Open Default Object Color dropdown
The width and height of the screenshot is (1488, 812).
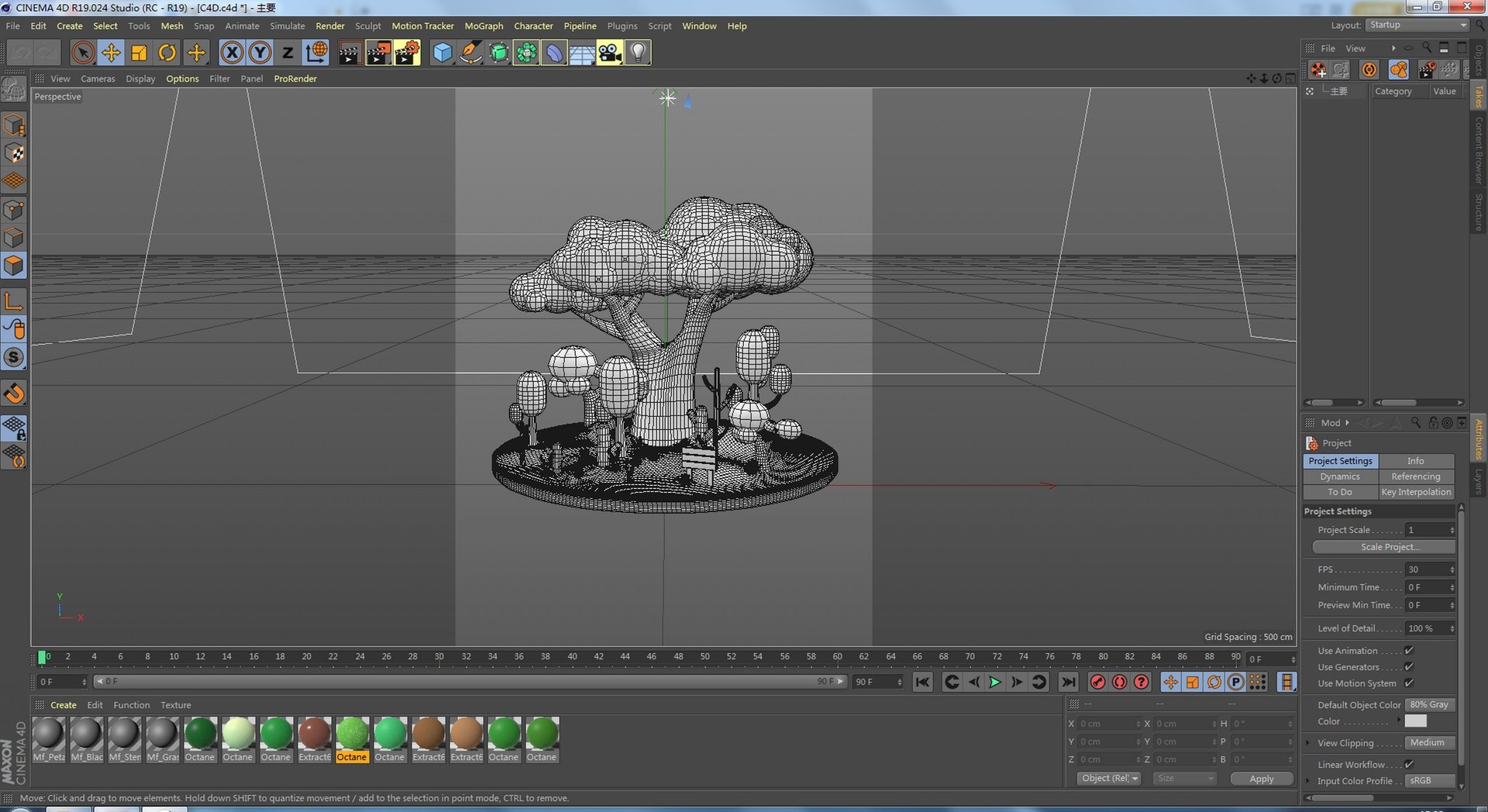(x=1431, y=705)
